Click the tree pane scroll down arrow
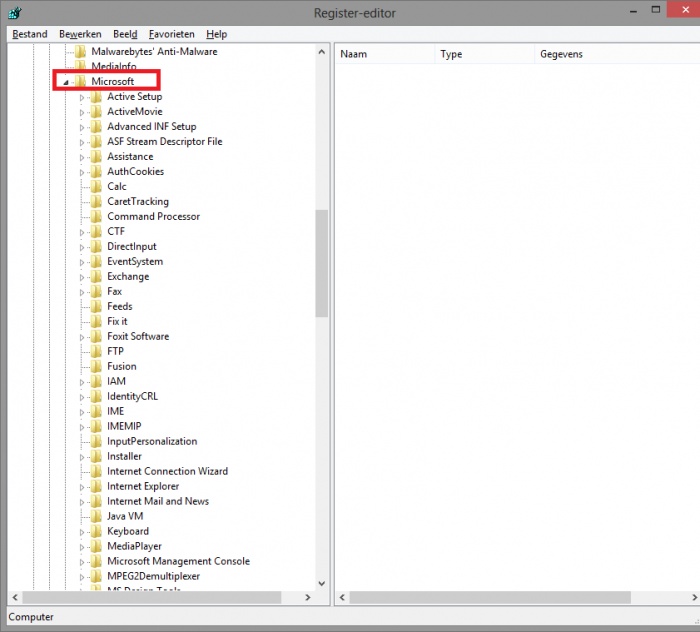Screen dimensions: 700x632 (321, 584)
